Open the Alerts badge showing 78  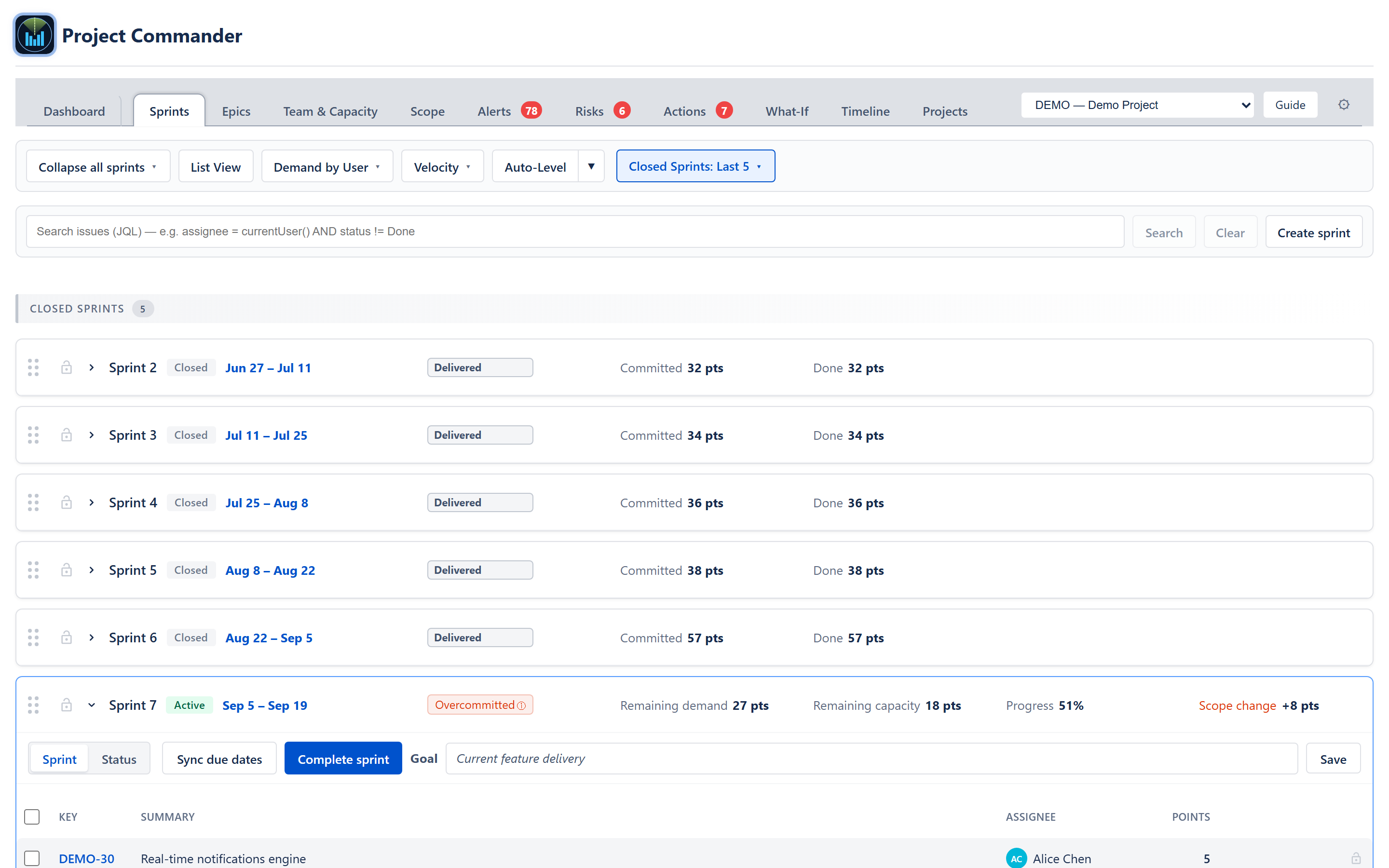531,110
